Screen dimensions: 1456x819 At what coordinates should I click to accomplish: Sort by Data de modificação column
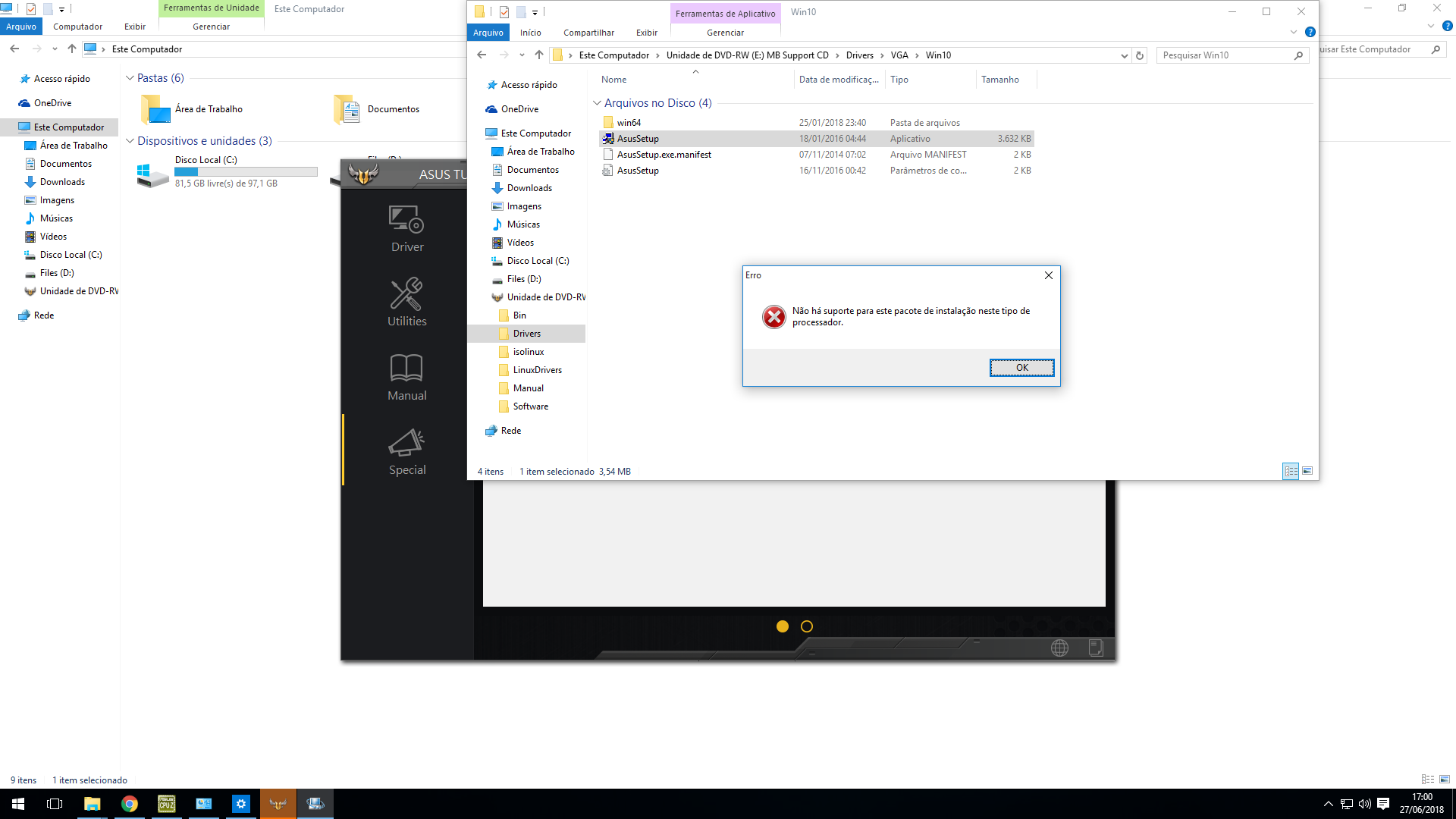839,80
